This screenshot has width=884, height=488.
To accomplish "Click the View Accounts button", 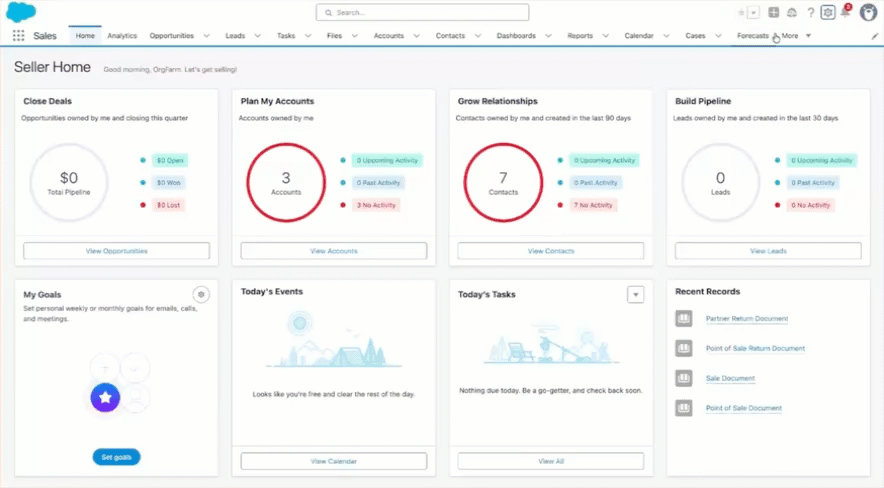I will pos(334,251).
